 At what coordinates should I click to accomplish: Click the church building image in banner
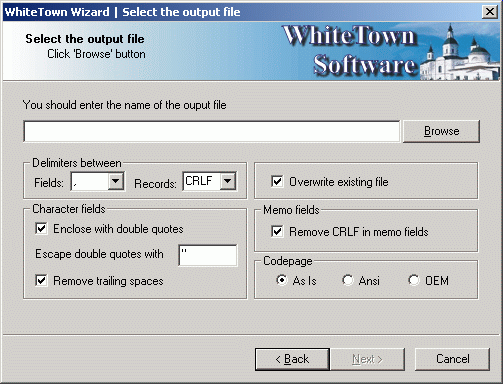point(460,53)
